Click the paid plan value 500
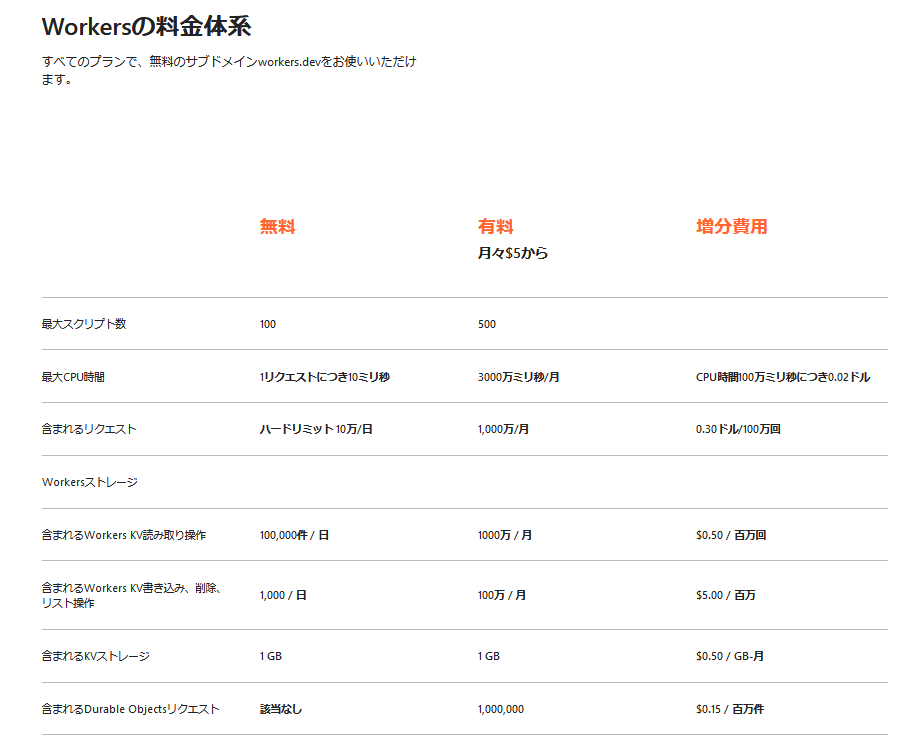 [486, 324]
